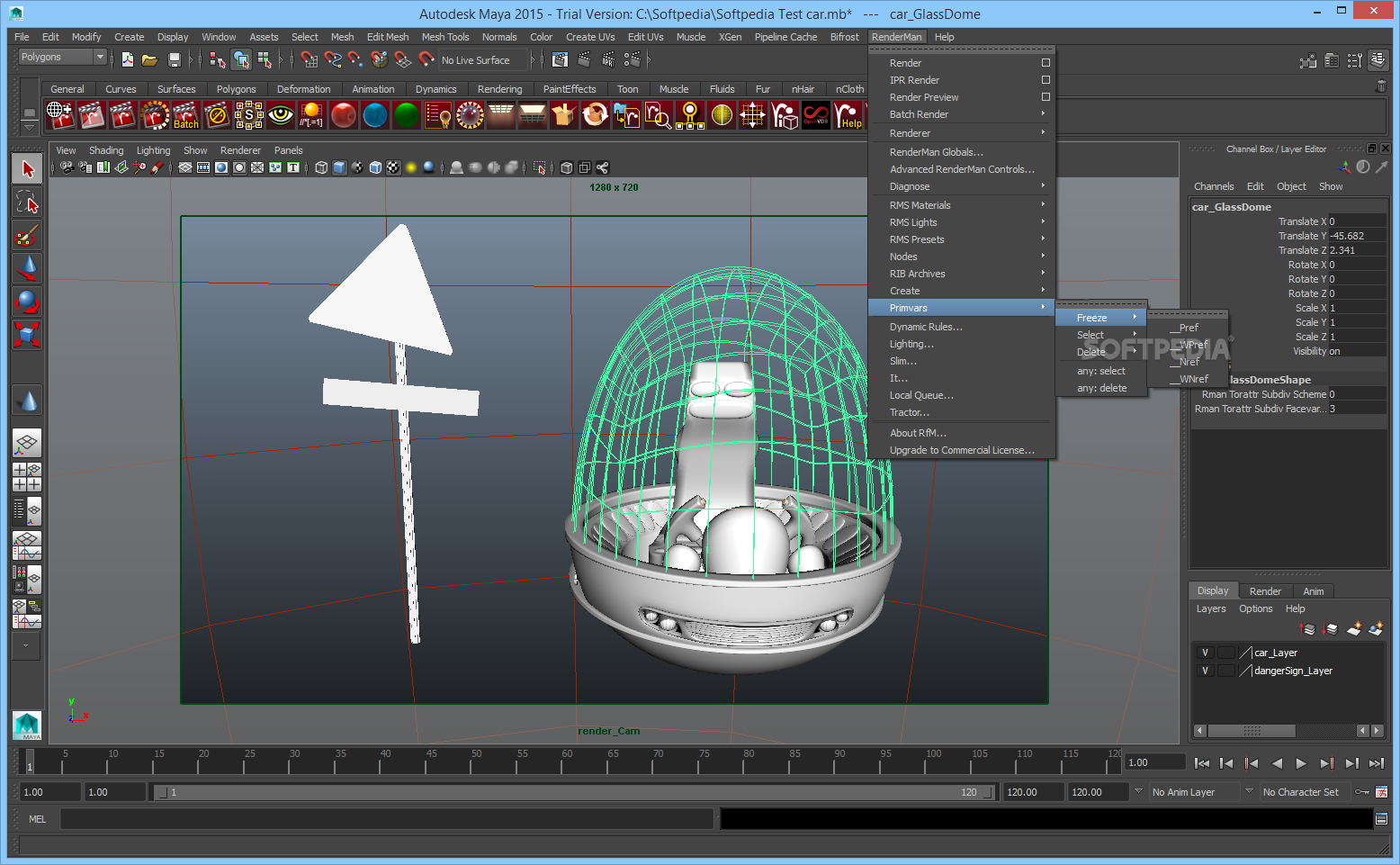Viewport: 1400px width, 865px height.
Task: Click the RenderMan Batch render shelf icon
Action: 185,115
